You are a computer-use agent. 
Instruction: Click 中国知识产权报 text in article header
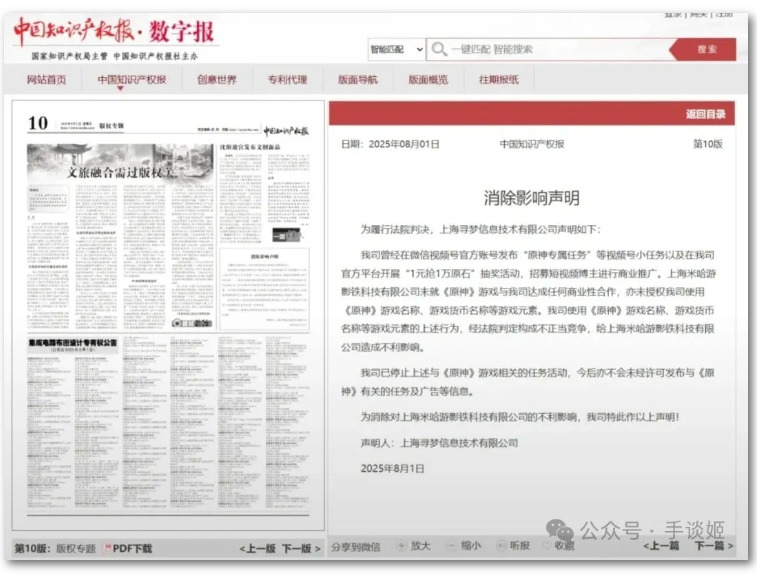[531, 144]
